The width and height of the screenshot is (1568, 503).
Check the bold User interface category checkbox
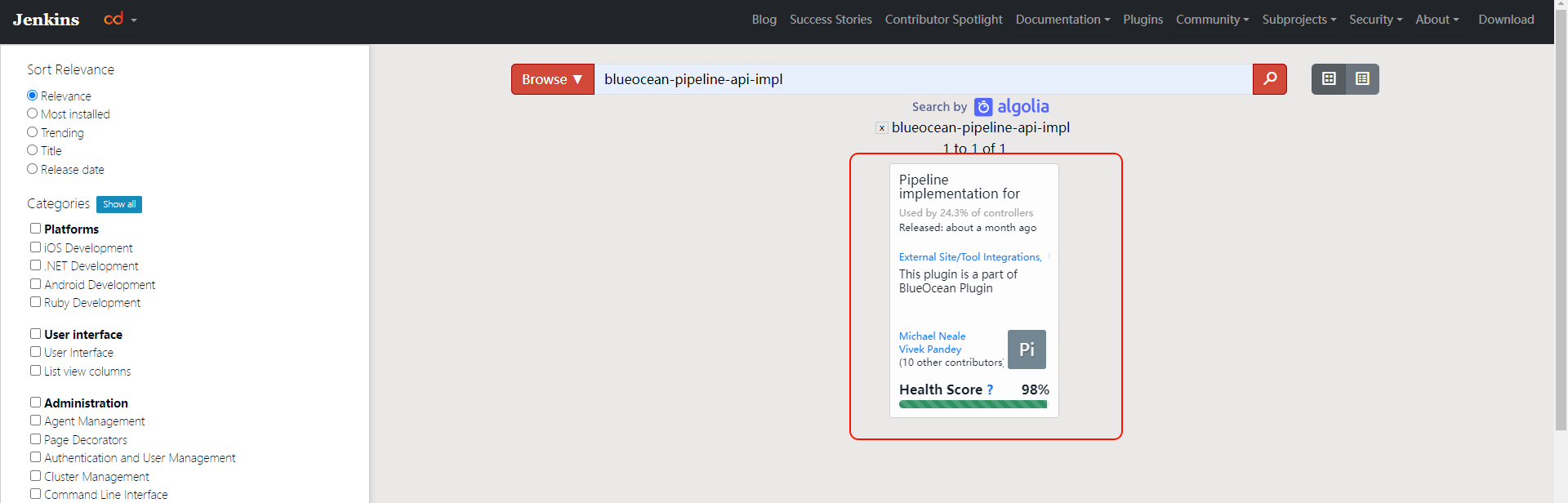coord(36,334)
